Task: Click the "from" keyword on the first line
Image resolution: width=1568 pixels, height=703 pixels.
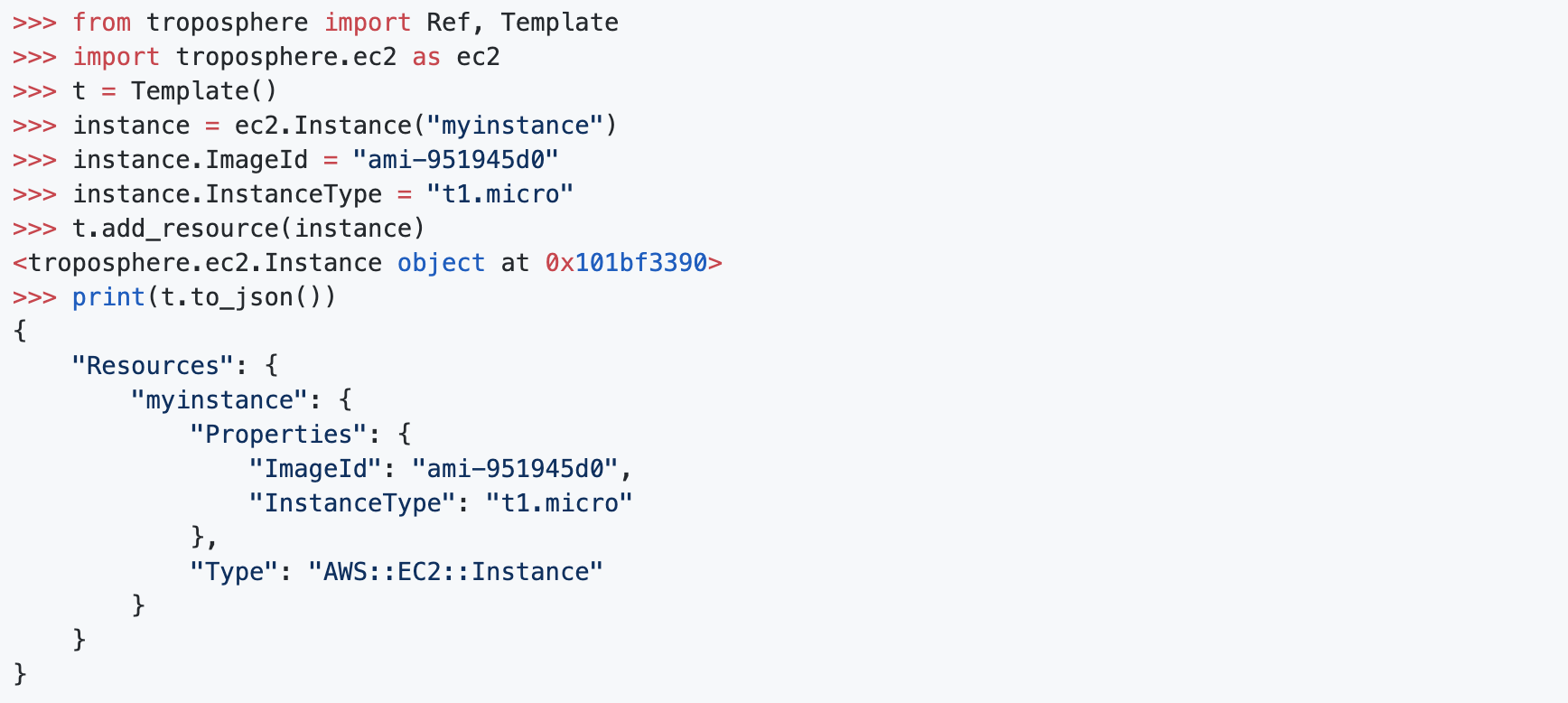Action: pyautogui.click(x=101, y=23)
